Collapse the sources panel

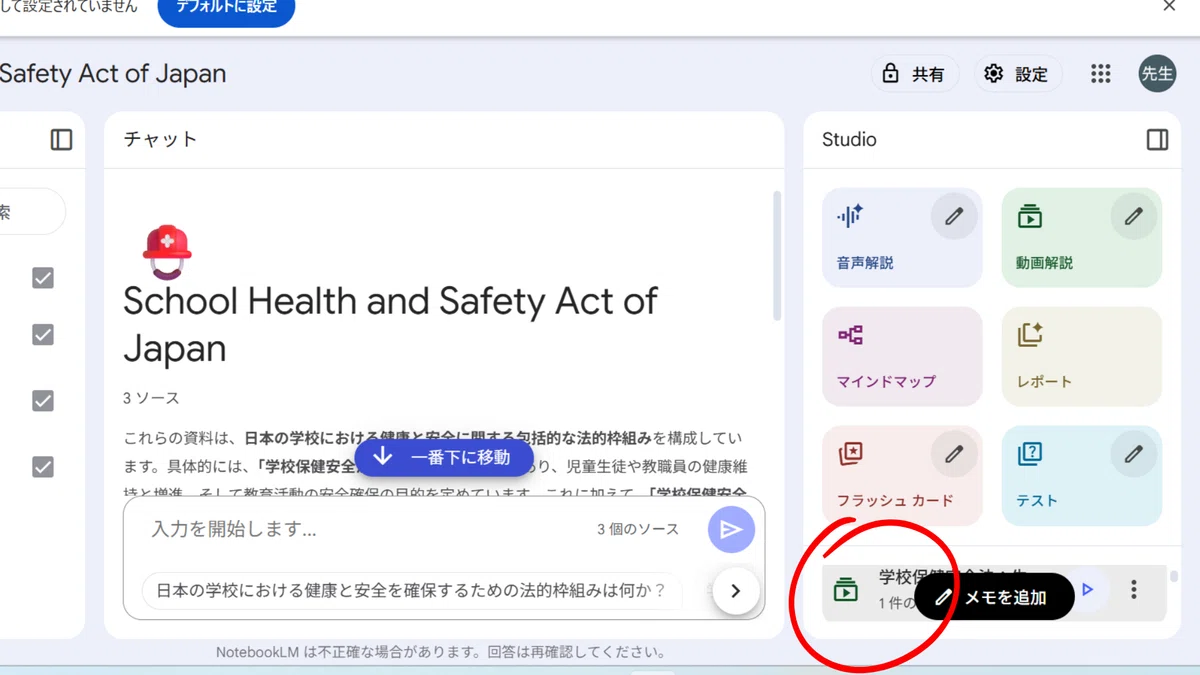(x=62, y=140)
